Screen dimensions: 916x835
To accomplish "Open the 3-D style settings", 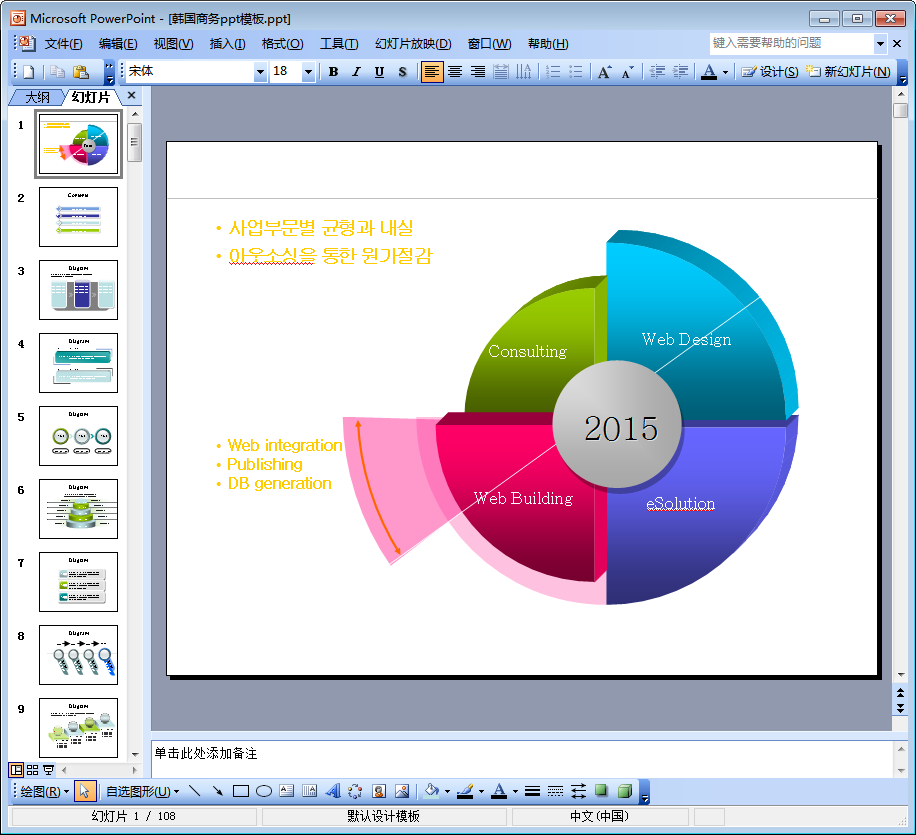I will point(624,791).
